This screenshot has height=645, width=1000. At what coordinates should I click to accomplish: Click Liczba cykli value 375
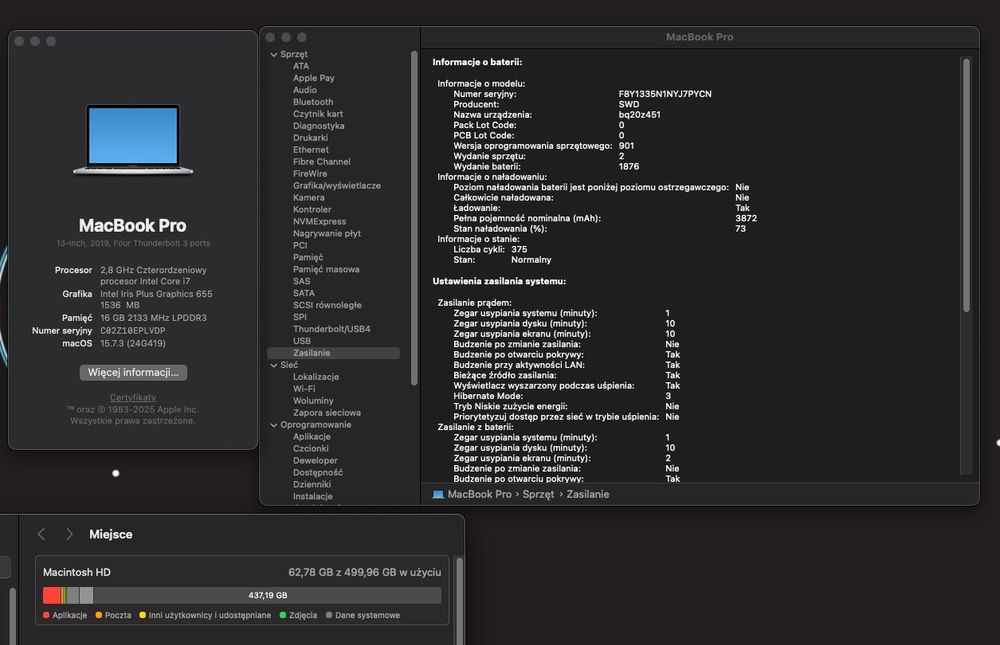click(519, 249)
